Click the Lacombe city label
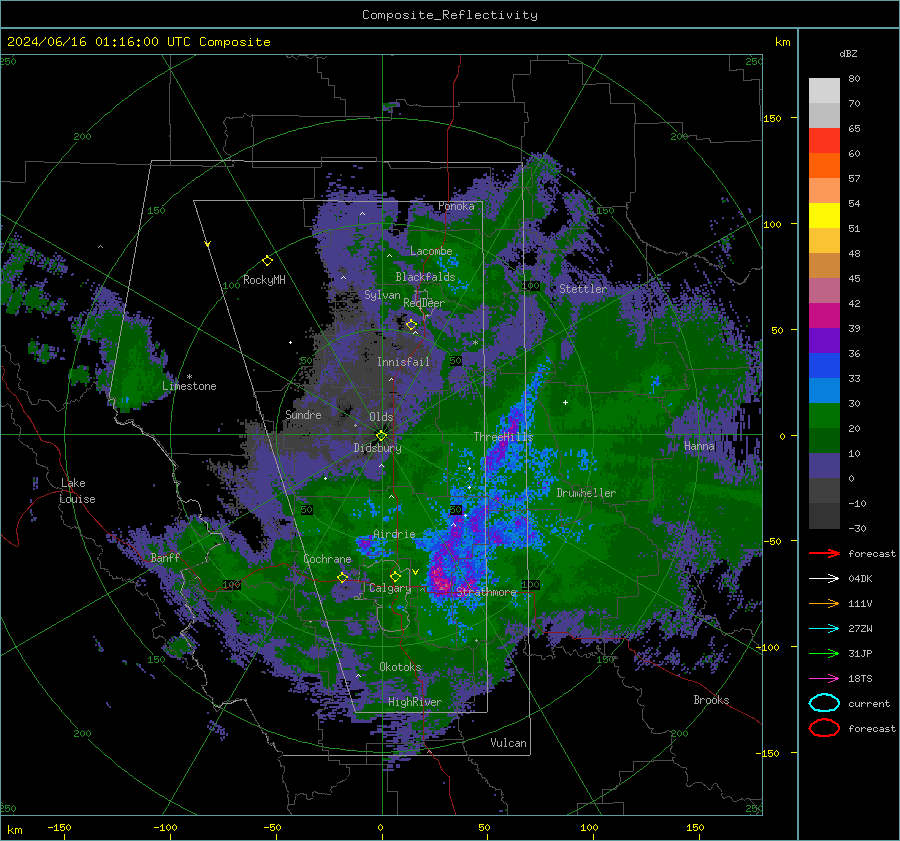Screen dimensions: 900x841 pyautogui.click(x=431, y=251)
